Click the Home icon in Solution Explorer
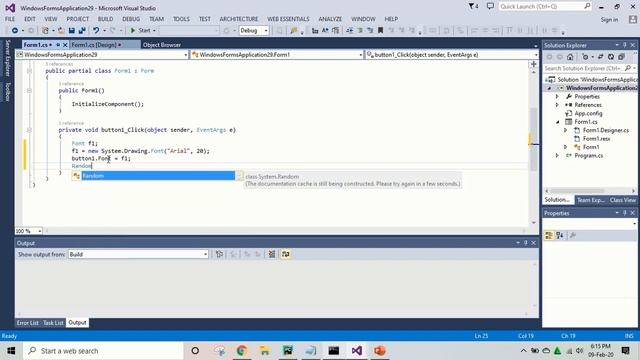 coord(570,57)
